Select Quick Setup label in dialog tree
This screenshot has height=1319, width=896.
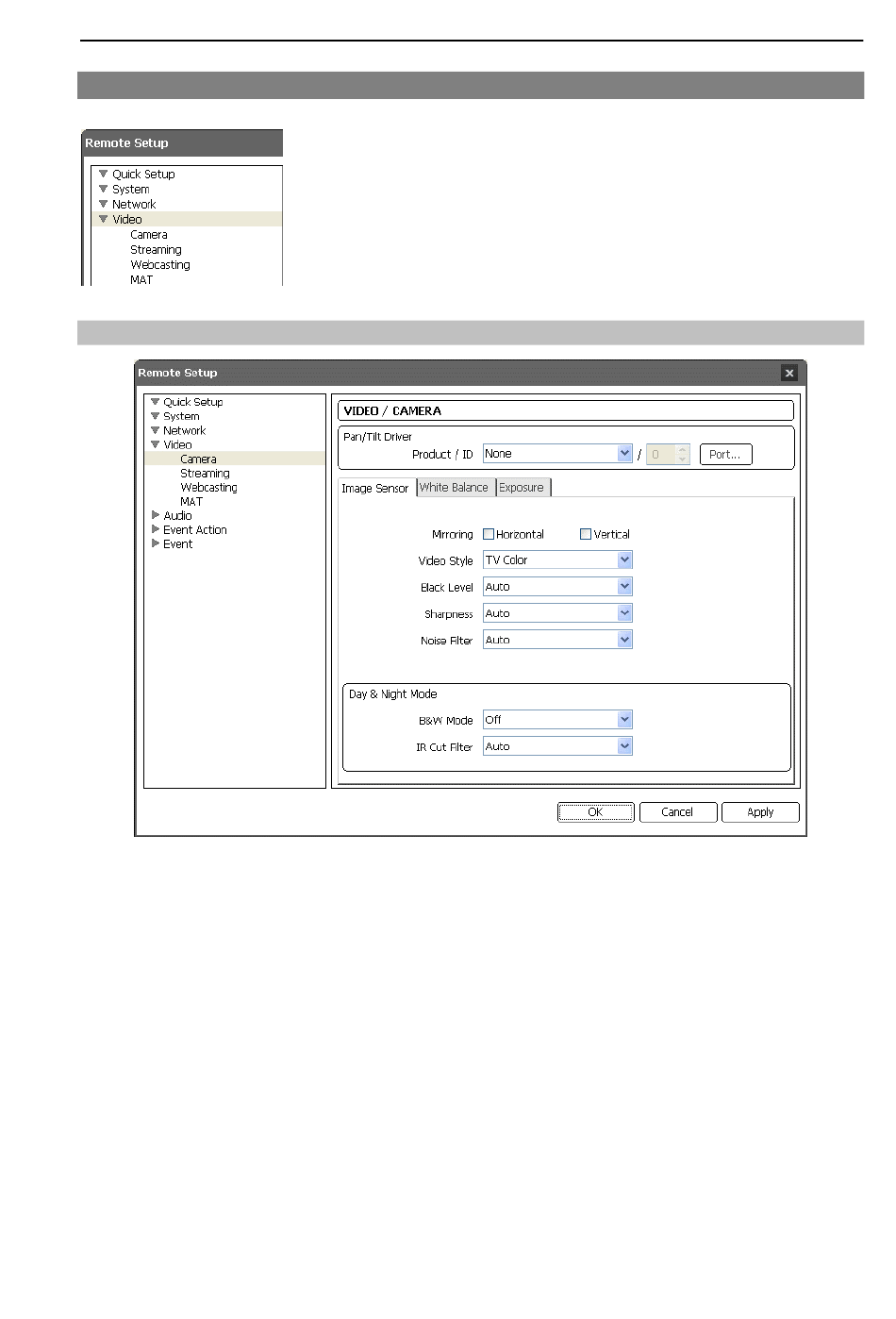pyautogui.click(x=193, y=402)
